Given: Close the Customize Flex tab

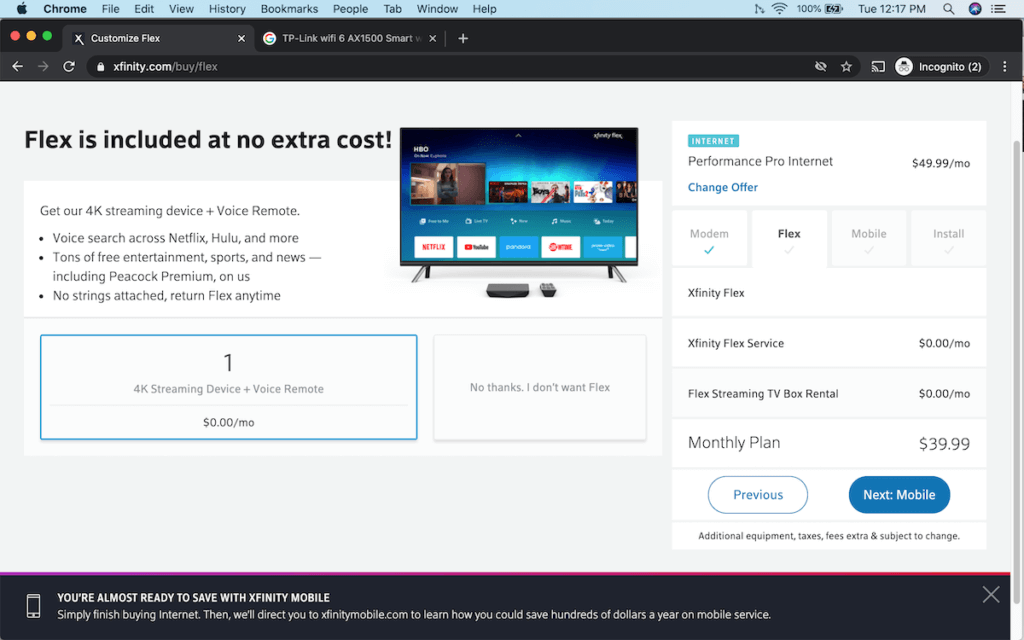Looking at the screenshot, I should pyautogui.click(x=241, y=39).
